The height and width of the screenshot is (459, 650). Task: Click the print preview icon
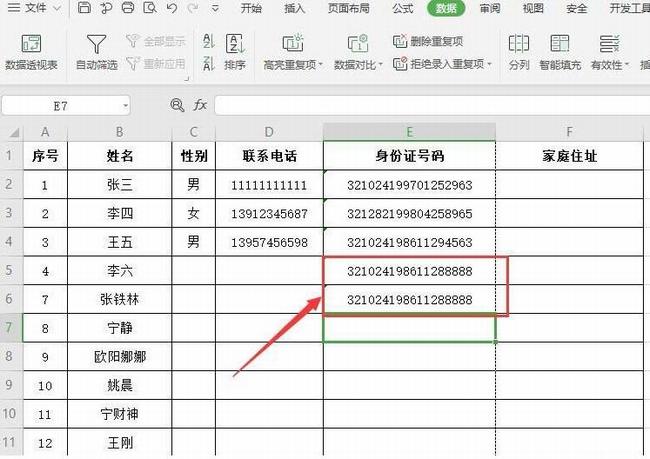tap(149, 7)
